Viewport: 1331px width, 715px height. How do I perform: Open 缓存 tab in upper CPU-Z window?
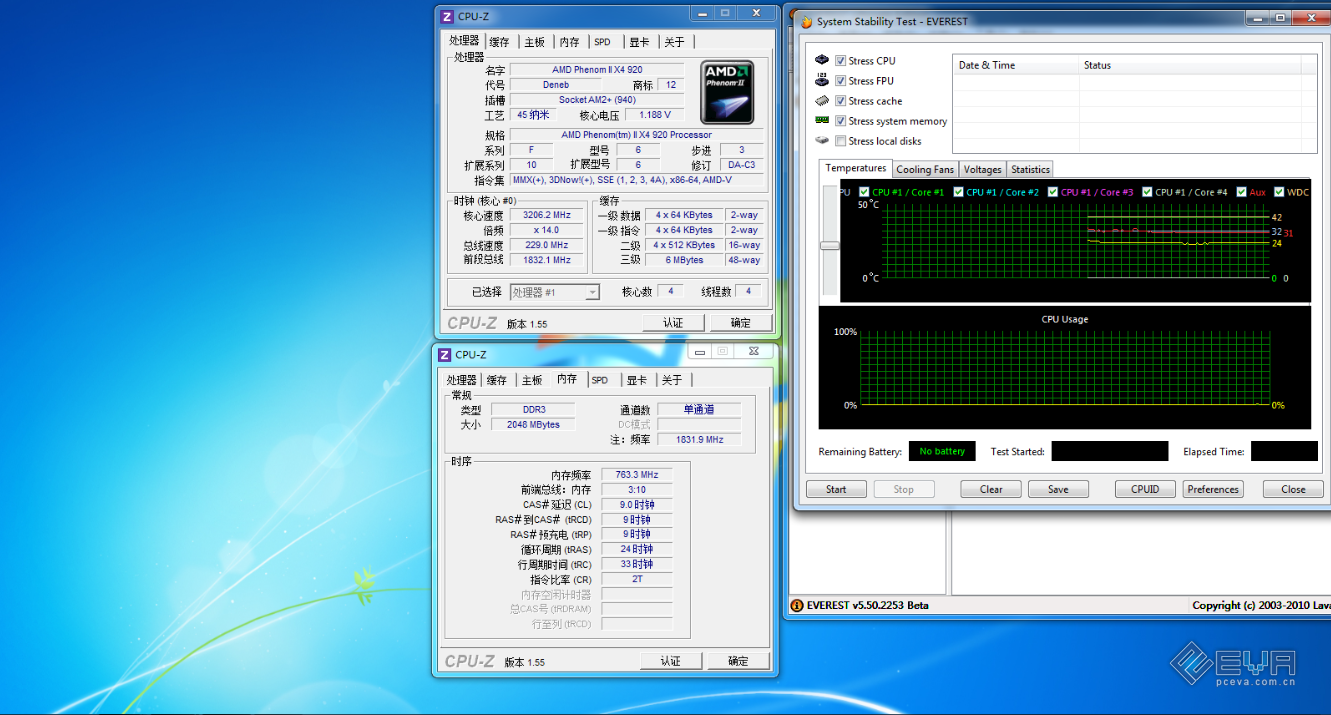tap(500, 42)
